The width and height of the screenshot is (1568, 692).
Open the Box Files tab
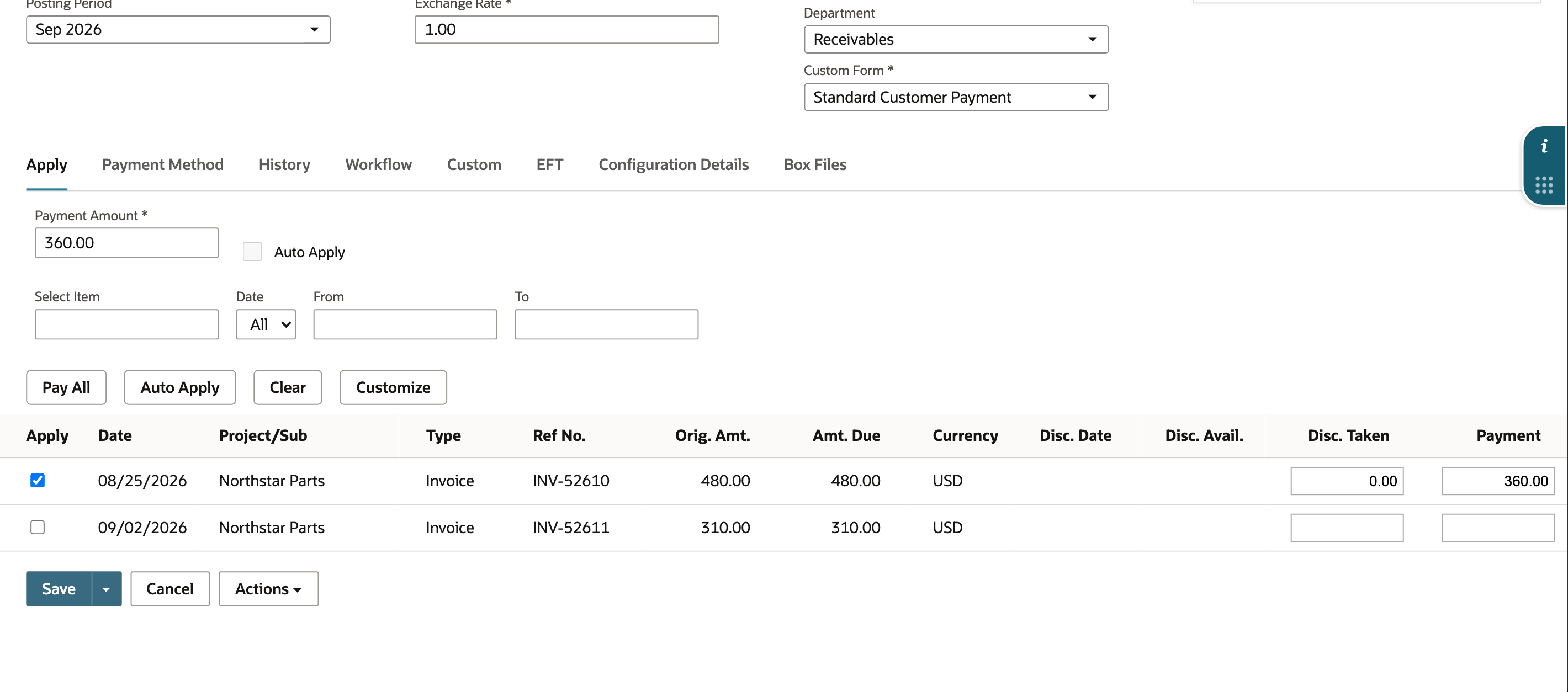coord(814,164)
